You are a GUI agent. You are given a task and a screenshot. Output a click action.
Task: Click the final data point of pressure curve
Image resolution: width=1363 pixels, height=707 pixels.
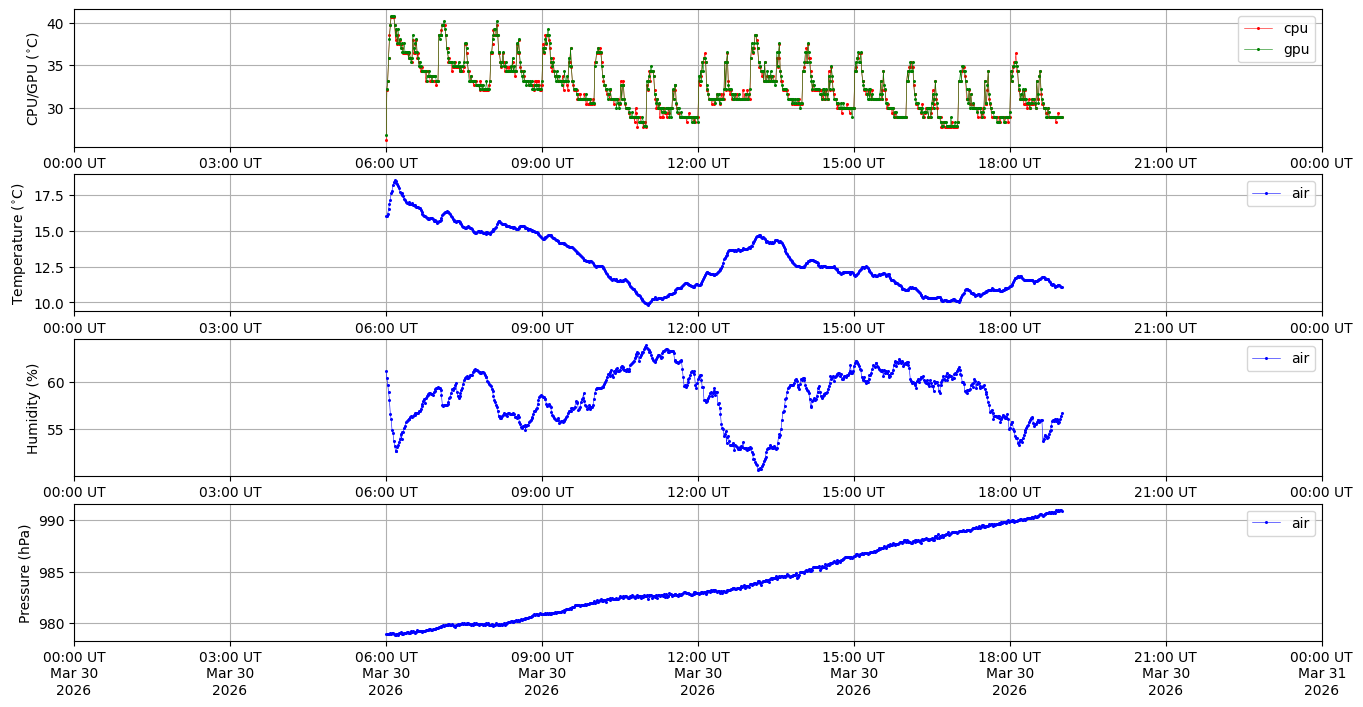point(1061,511)
